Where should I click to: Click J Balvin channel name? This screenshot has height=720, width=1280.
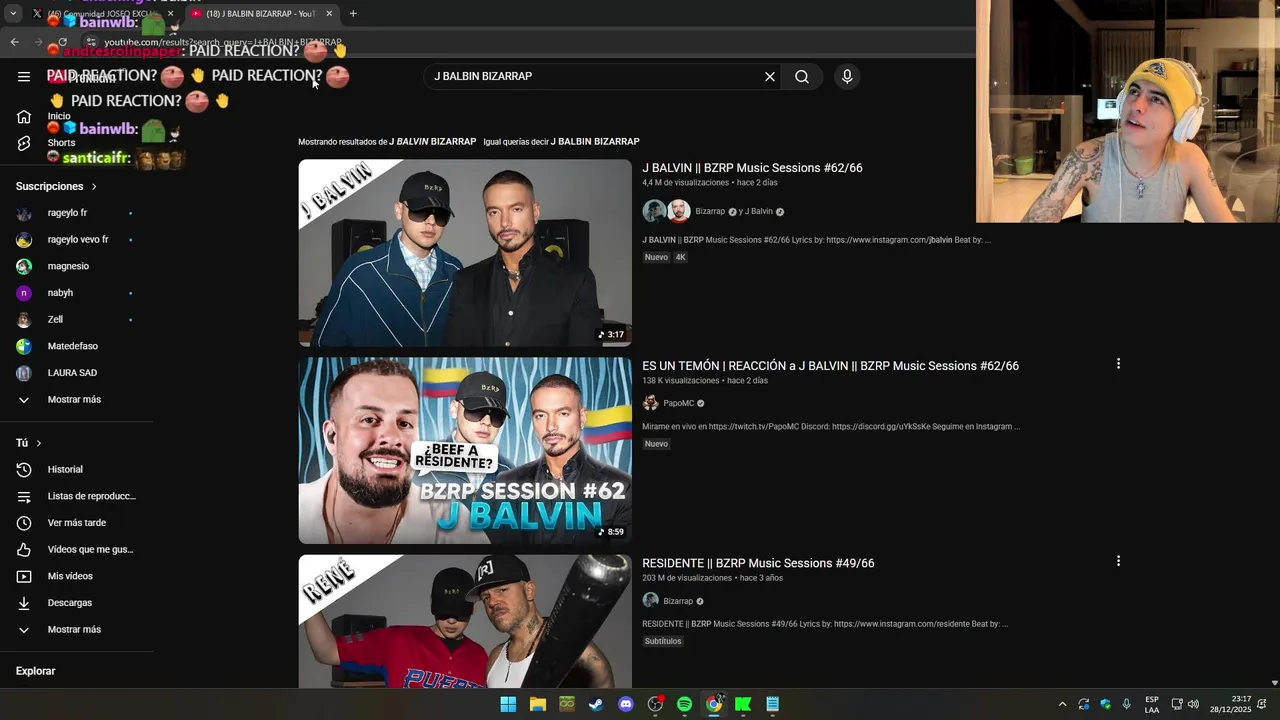tap(758, 211)
